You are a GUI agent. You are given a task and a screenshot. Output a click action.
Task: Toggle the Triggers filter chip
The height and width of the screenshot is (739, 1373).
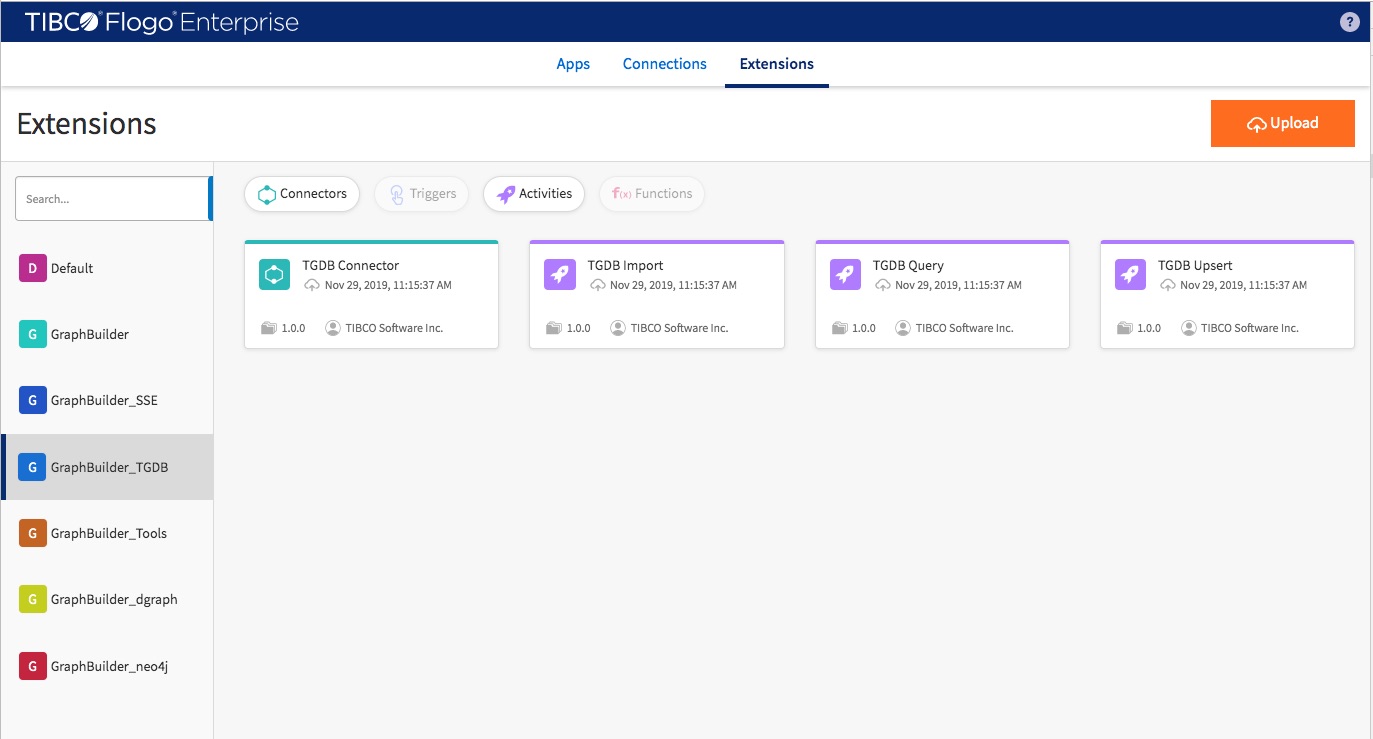tap(422, 194)
